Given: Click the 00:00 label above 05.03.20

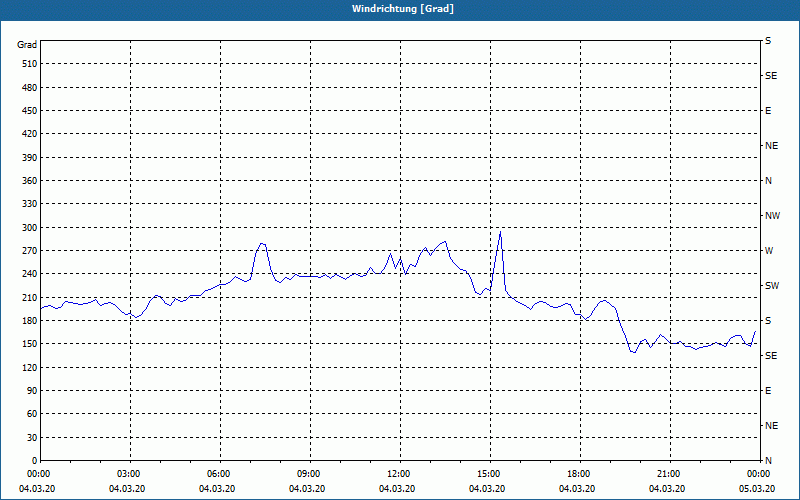Looking at the screenshot, I should (759, 474).
